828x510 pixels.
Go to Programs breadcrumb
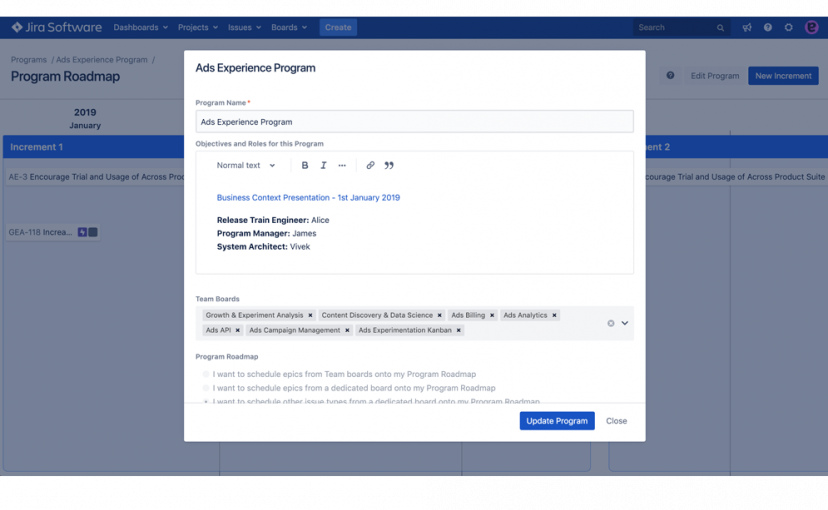coord(29,60)
